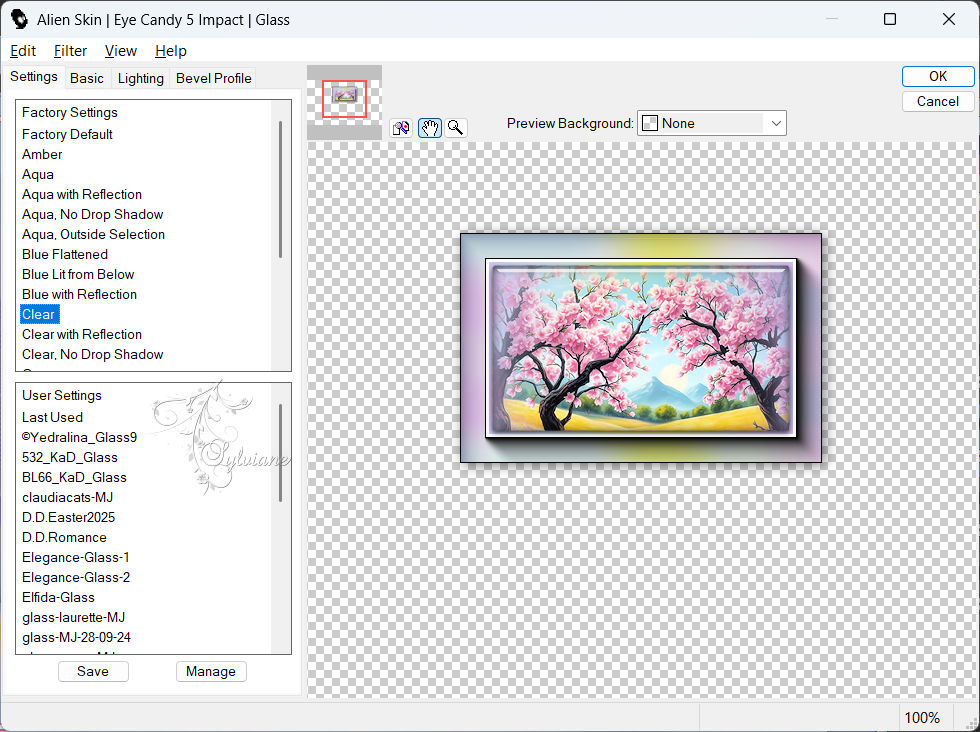The height and width of the screenshot is (732, 980).
Task: Click the Cancel button
Action: [938, 101]
